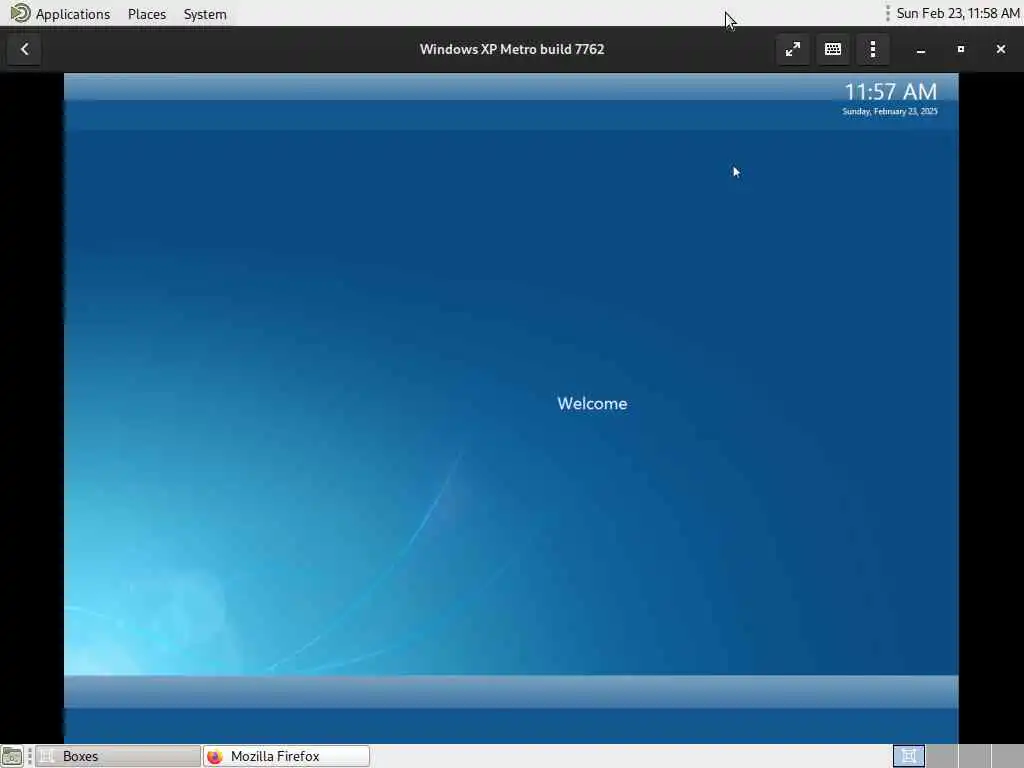Minimize the Boxes window

[921, 49]
